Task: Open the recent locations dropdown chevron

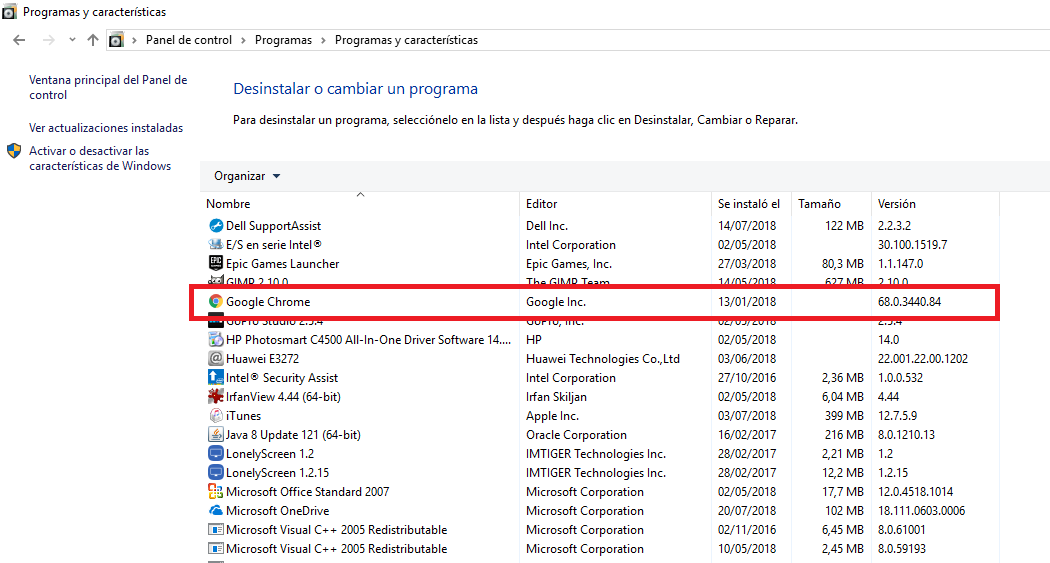Action: [x=72, y=40]
